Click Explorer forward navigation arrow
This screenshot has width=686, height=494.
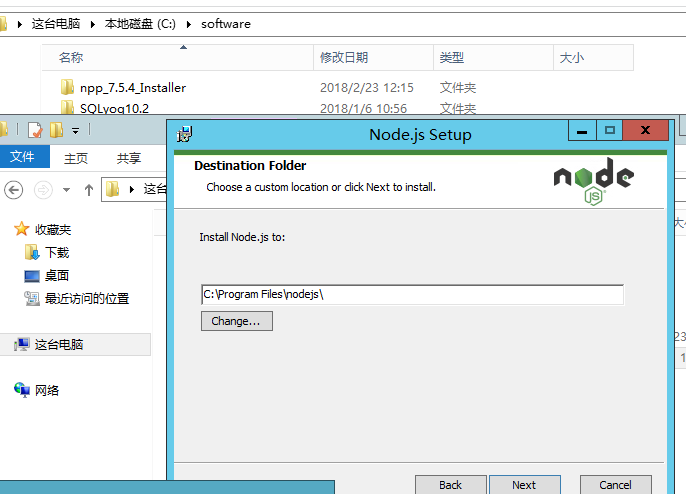click(x=43, y=190)
